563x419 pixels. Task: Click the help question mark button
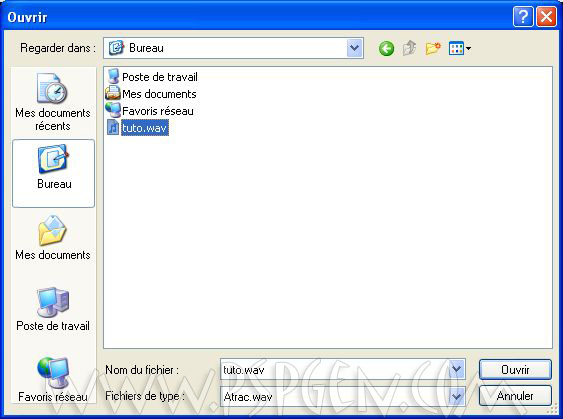tap(523, 17)
